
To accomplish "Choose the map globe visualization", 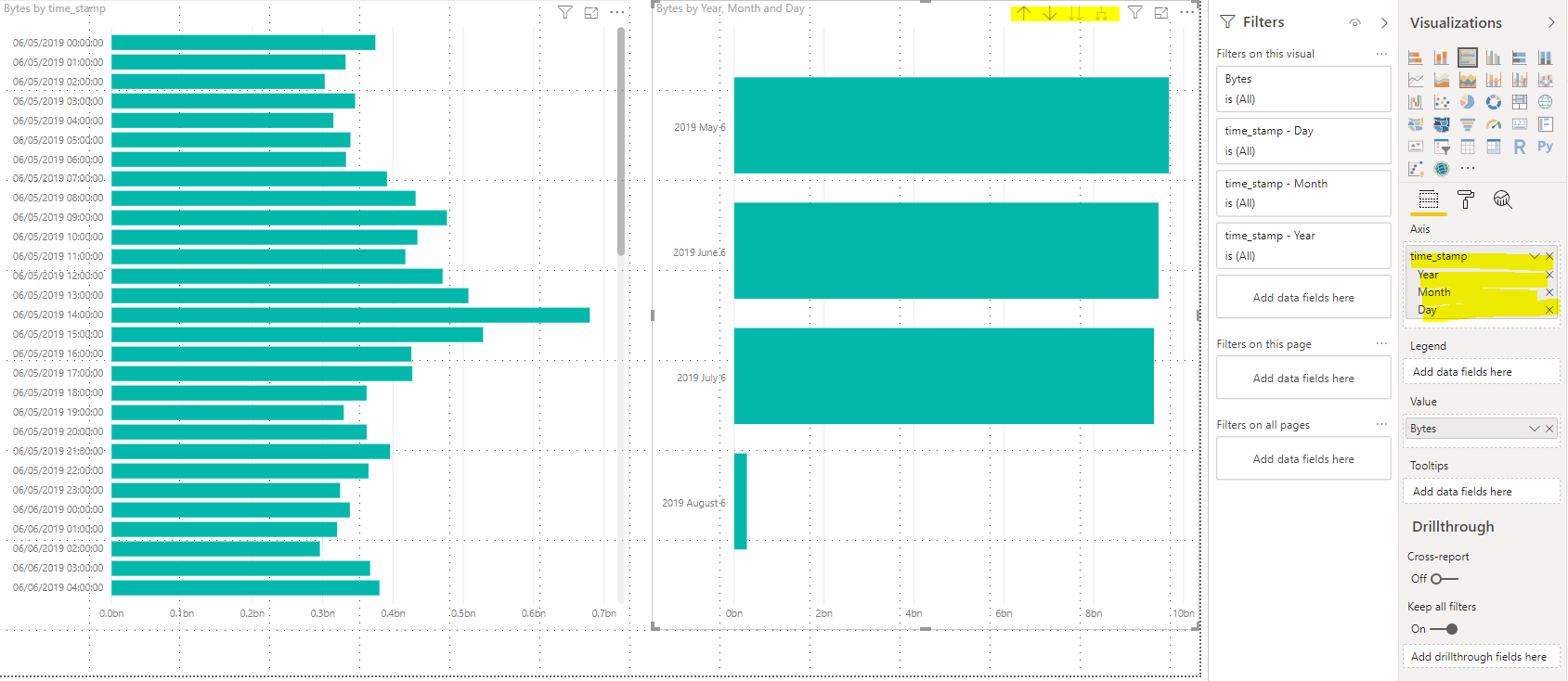I will coord(1545,102).
